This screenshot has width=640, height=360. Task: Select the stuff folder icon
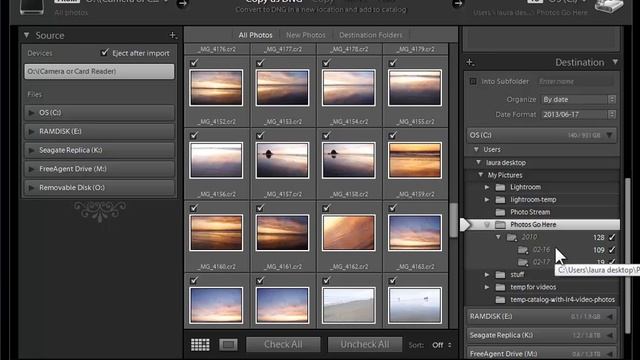tap(500, 275)
